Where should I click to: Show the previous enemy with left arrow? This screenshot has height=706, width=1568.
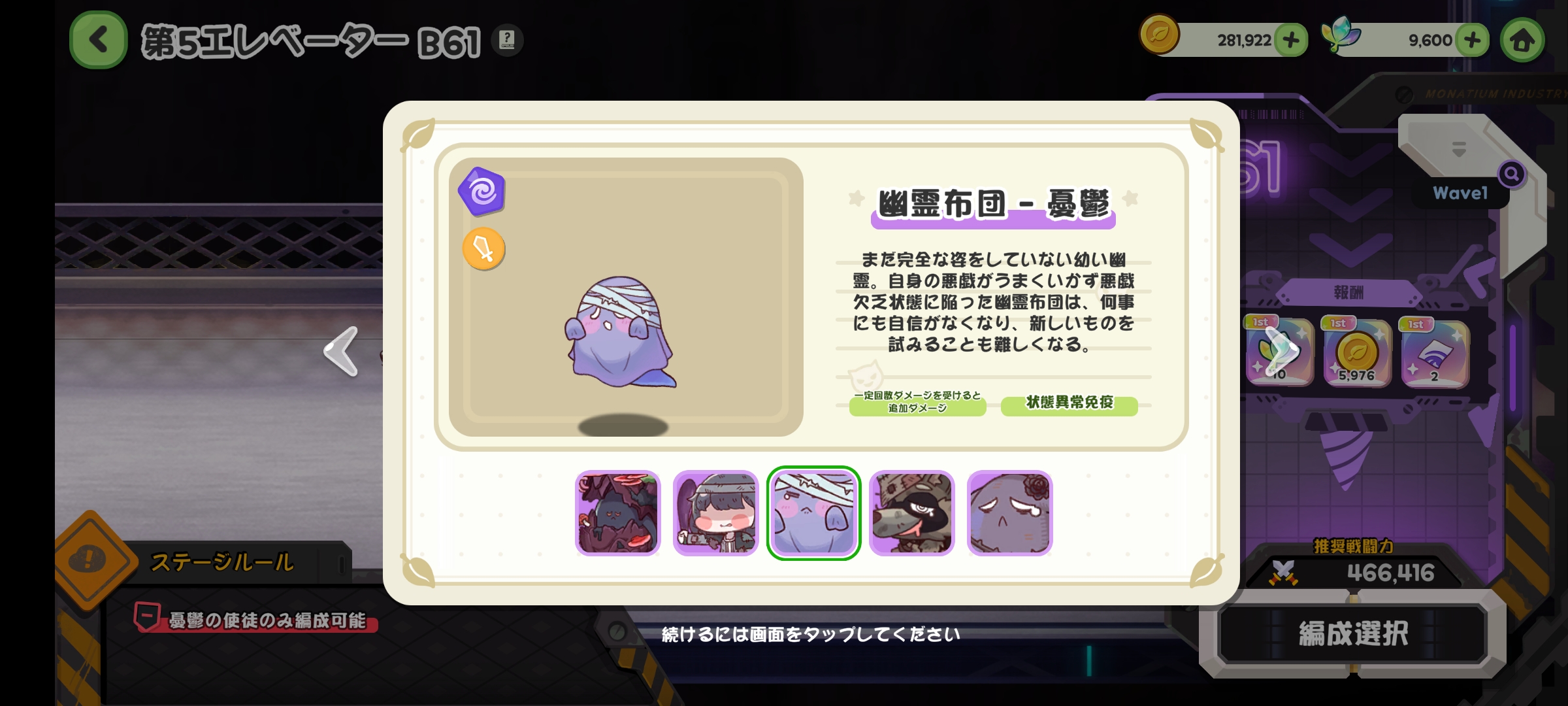[342, 352]
